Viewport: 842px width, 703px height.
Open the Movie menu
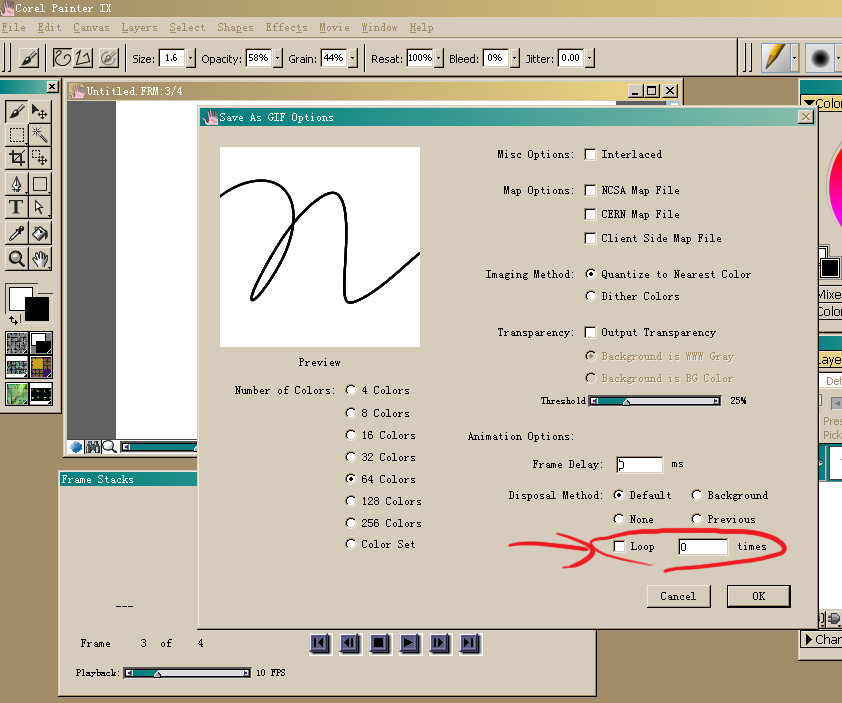(334, 27)
